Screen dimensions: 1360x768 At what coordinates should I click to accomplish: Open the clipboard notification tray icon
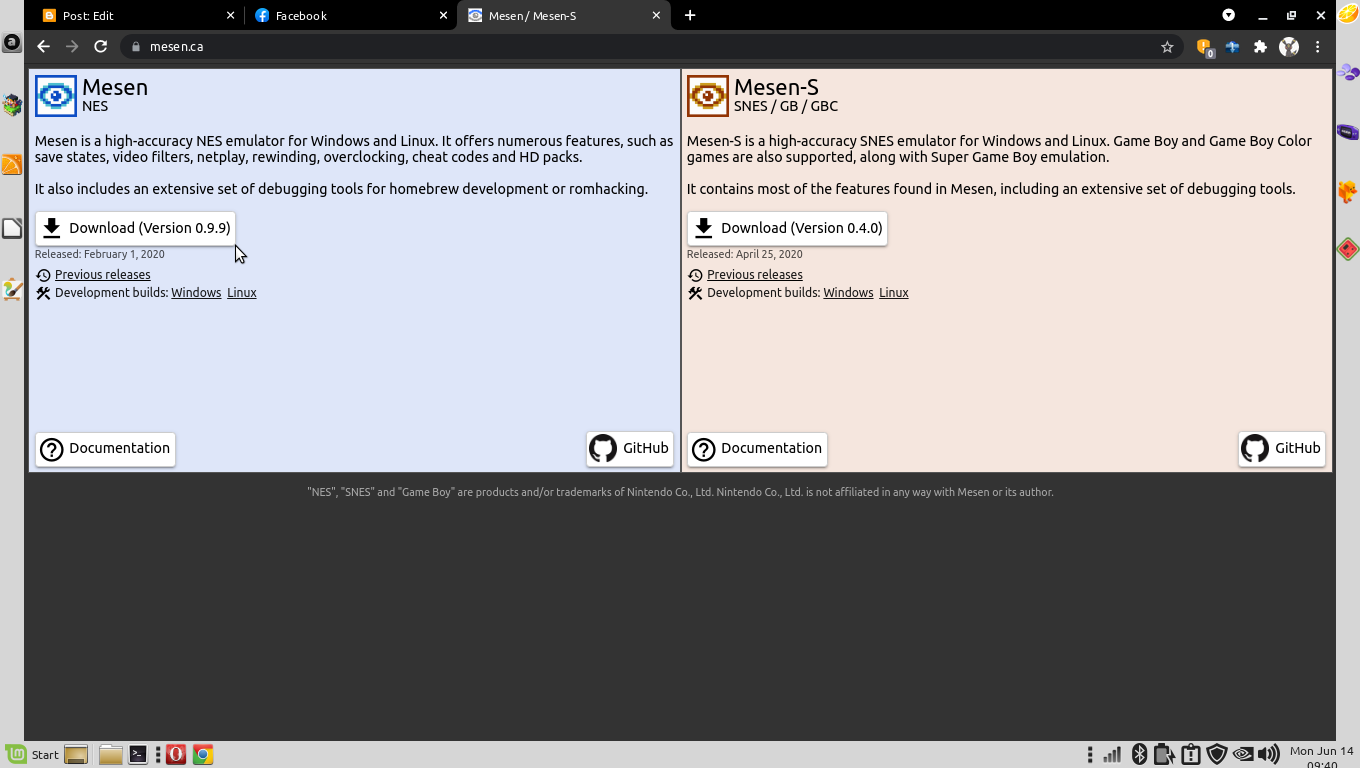pyautogui.click(x=1190, y=754)
